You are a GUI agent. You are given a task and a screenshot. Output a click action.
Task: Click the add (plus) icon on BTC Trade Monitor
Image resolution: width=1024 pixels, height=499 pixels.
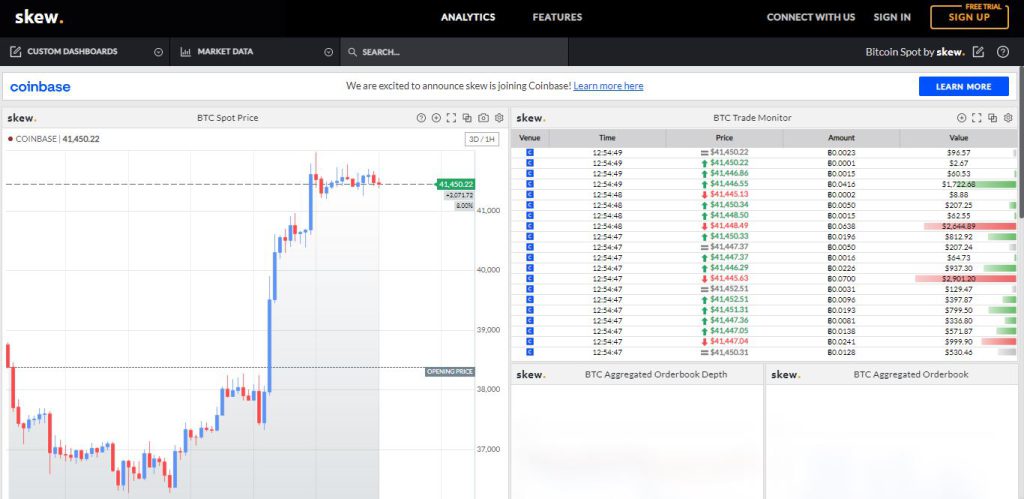pos(961,118)
